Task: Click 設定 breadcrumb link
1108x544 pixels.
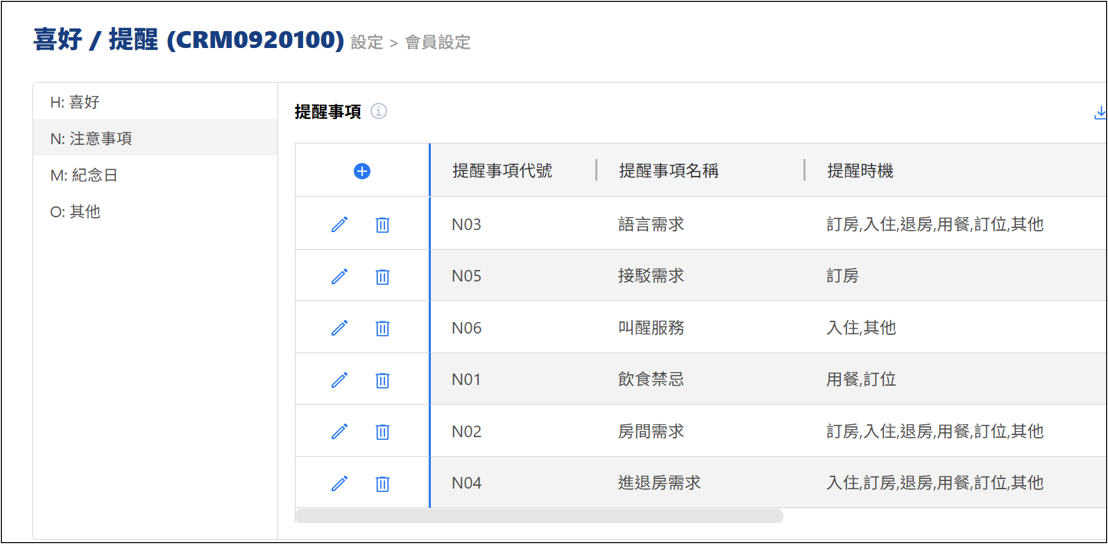Action: 367,42
